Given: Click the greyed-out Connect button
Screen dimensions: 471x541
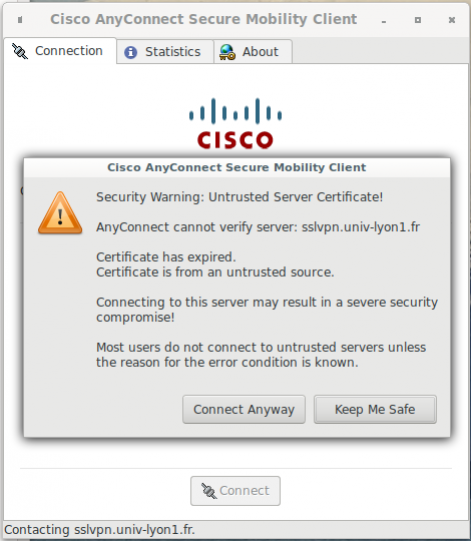Looking at the screenshot, I should 235,491.
